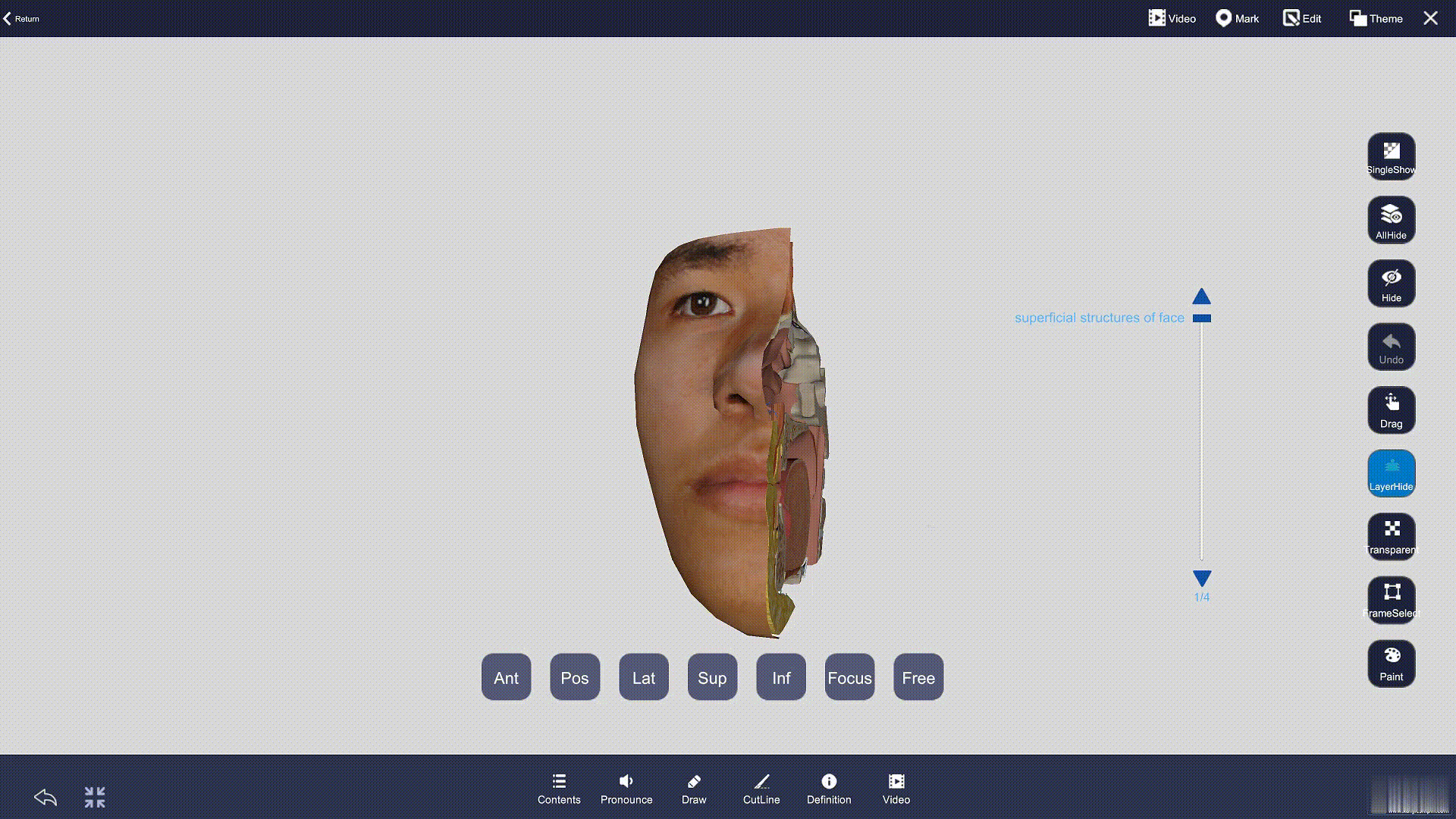The width and height of the screenshot is (1456, 819).
Task: Open the Paint tool
Action: [x=1391, y=663]
